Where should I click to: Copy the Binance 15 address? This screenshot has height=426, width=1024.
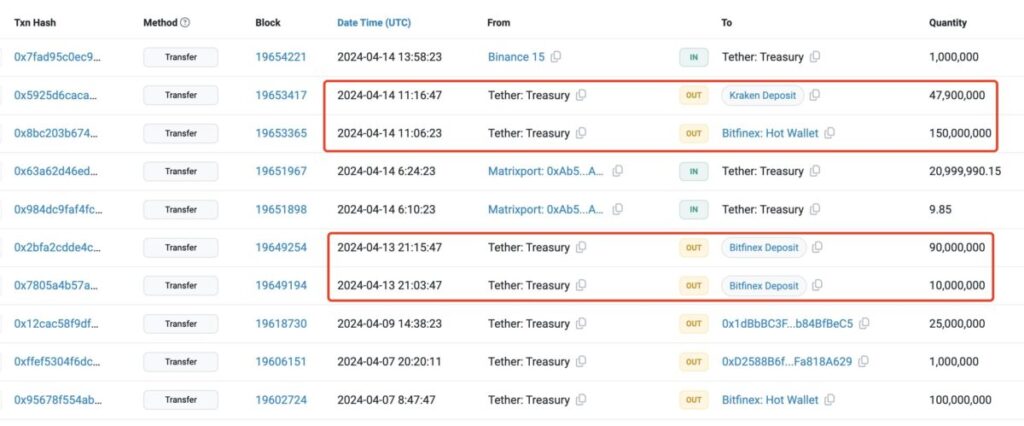coord(556,57)
